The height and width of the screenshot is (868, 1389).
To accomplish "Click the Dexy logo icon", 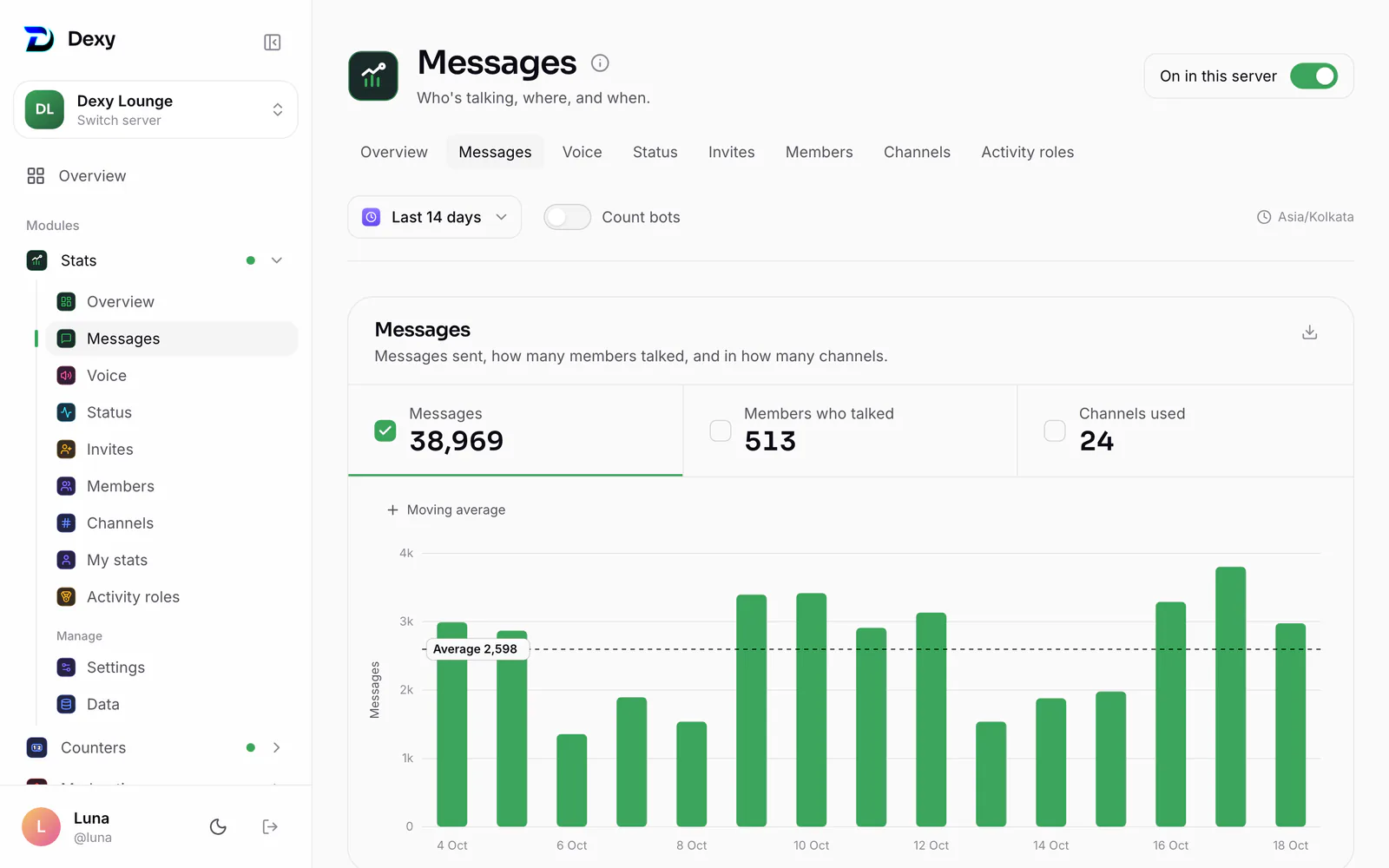I will coord(39,39).
